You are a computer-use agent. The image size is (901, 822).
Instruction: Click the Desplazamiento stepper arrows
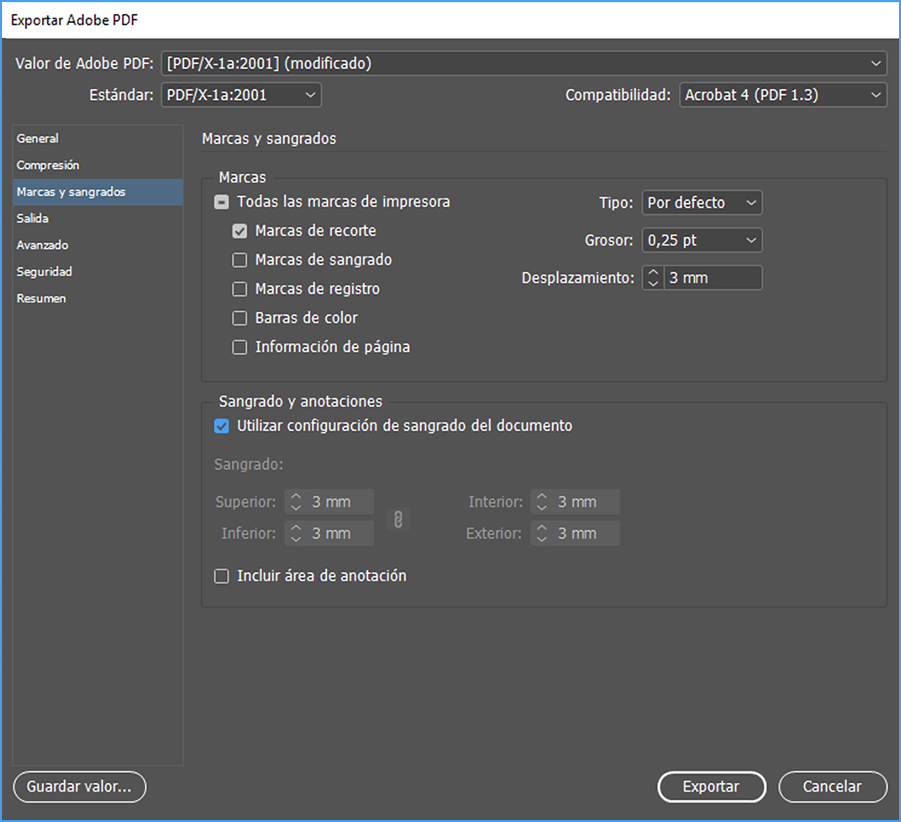coord(653,278)
